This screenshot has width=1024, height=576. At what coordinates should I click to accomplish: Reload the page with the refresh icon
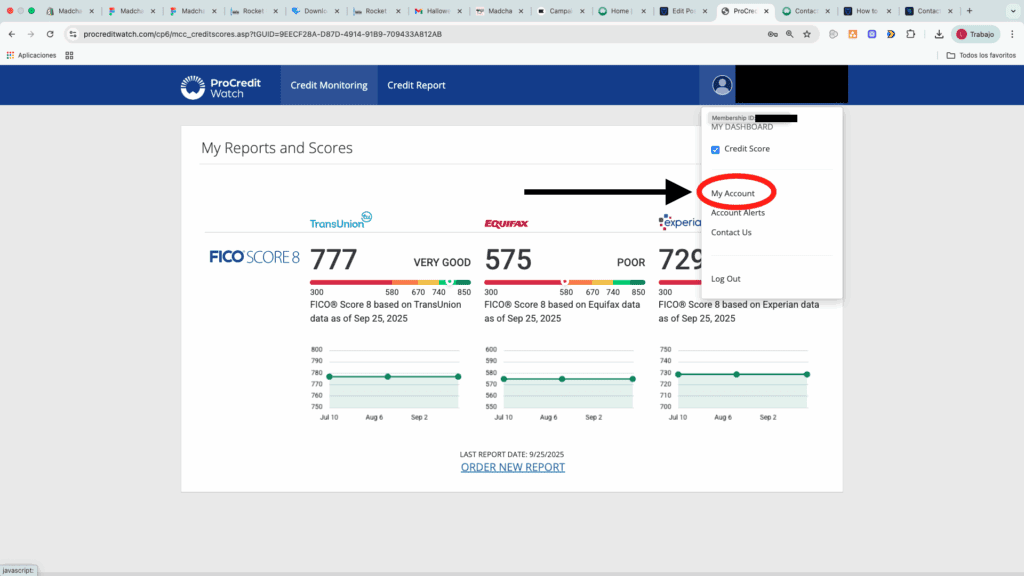pyautogui.click(x=51, y=34)
